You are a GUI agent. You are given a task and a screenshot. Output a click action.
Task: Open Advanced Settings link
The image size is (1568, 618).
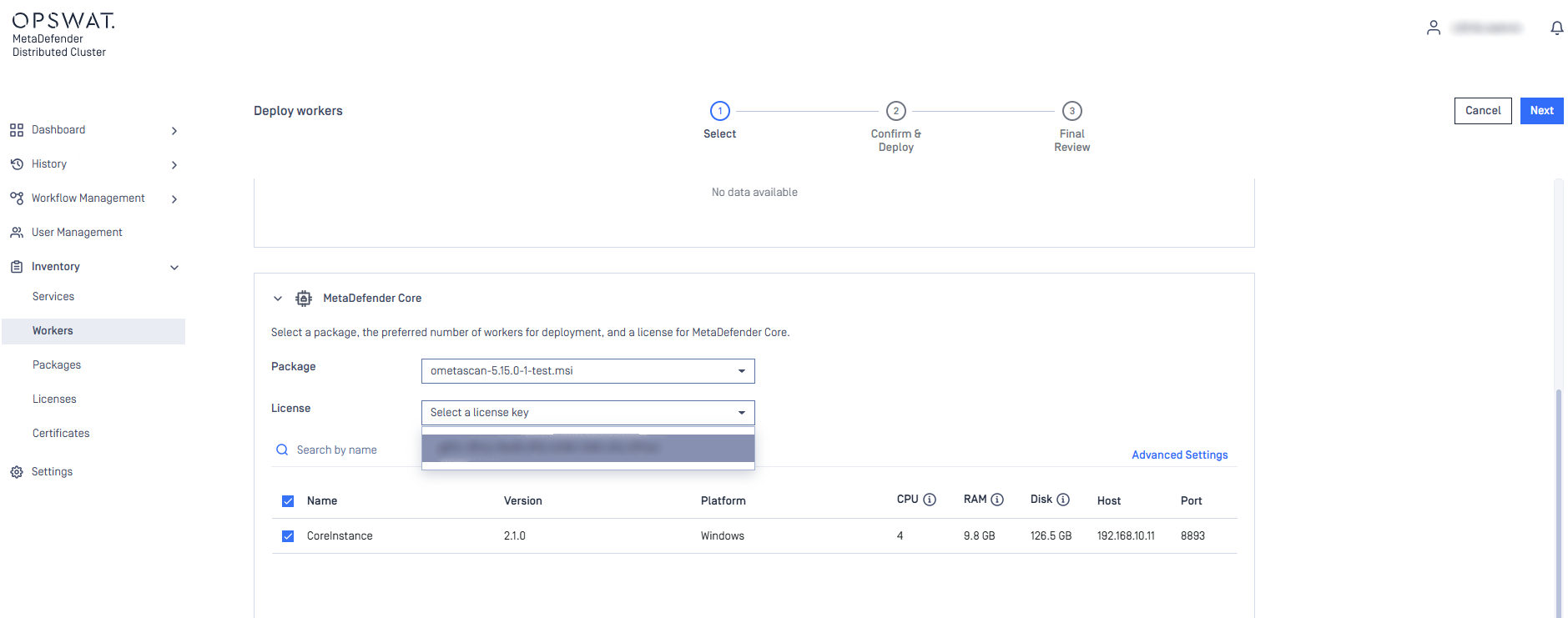point(1179,455)
